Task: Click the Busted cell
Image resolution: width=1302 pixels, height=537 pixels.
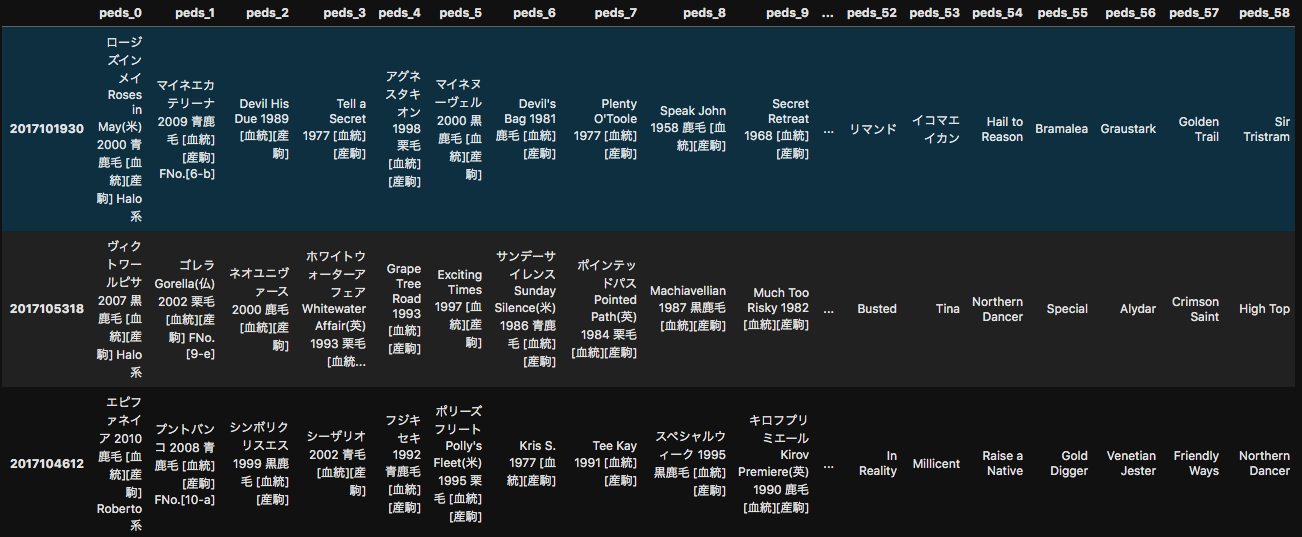Action: point(877,309)
